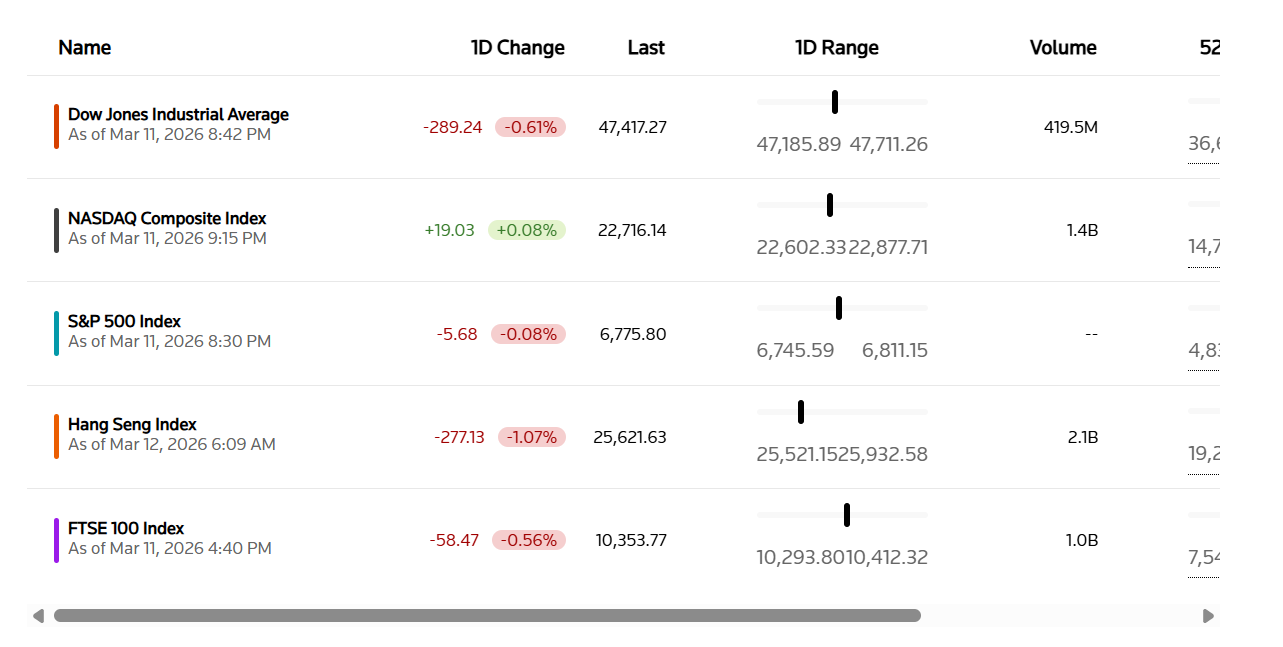Click the truncated 52-week column header
The height and width of the screenshot is (647, 1283).
[x=1209, y=47]
